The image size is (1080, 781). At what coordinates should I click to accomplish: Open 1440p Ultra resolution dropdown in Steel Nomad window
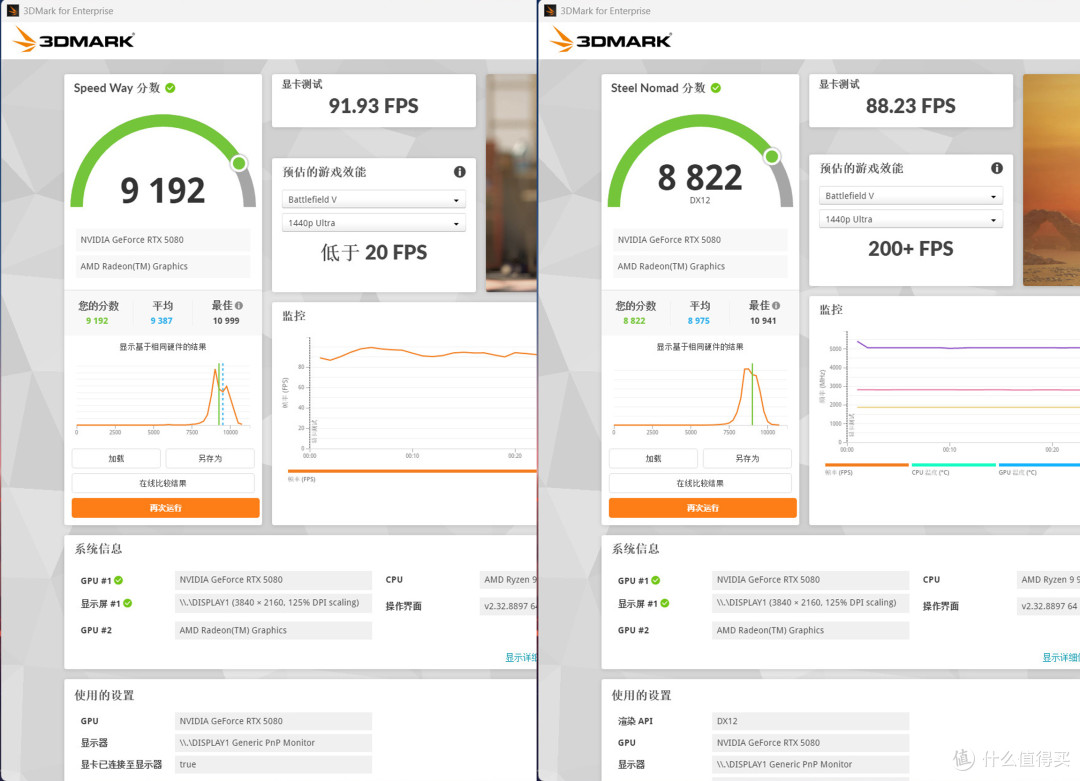pos(911,219)
